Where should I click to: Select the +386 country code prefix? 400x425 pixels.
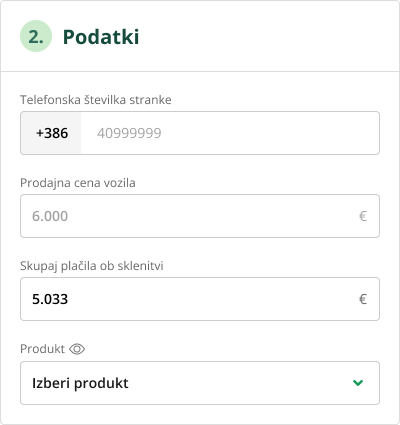click(x=51, y=133)
